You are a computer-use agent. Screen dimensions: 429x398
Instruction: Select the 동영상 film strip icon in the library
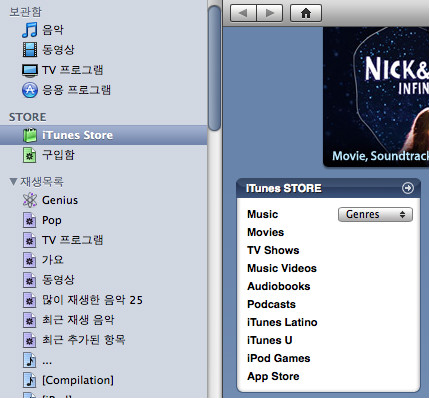30,50
